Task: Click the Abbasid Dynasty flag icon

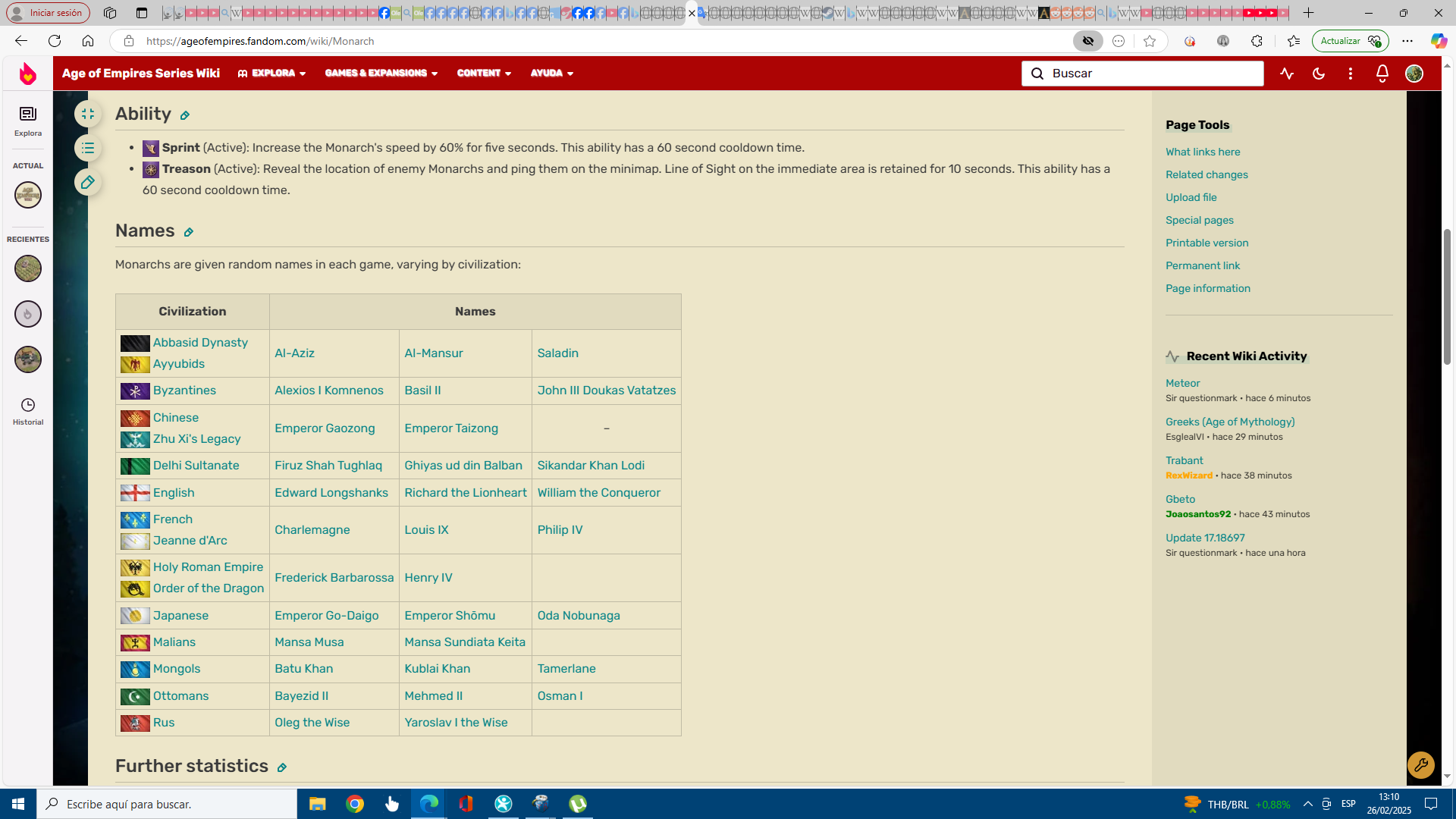Action: (x=135, y=343)
